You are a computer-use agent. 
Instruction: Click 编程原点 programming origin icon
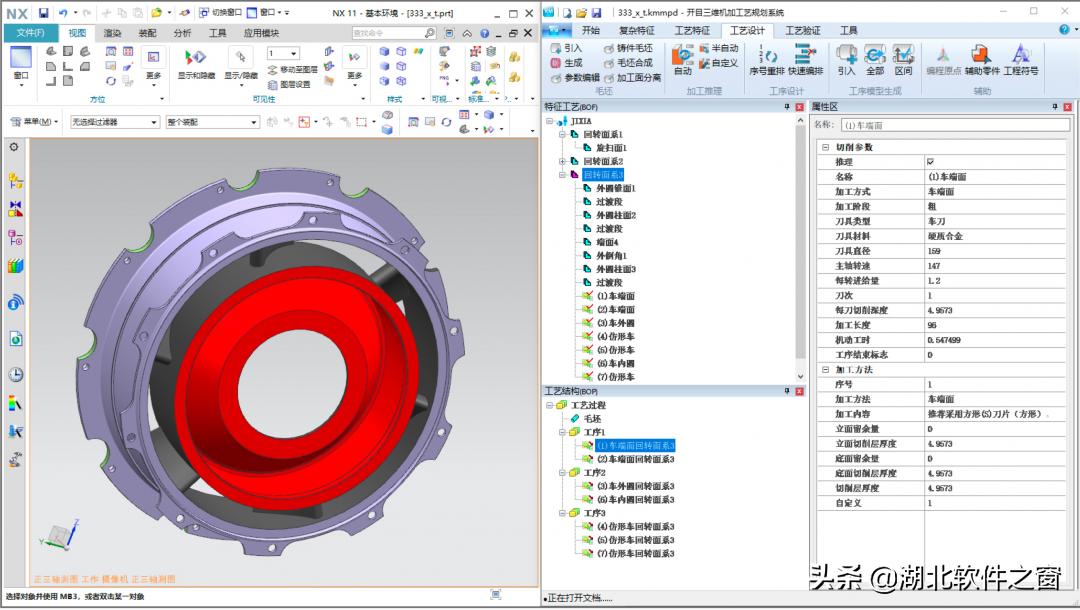pyautogui.click(x=943, y=59)
